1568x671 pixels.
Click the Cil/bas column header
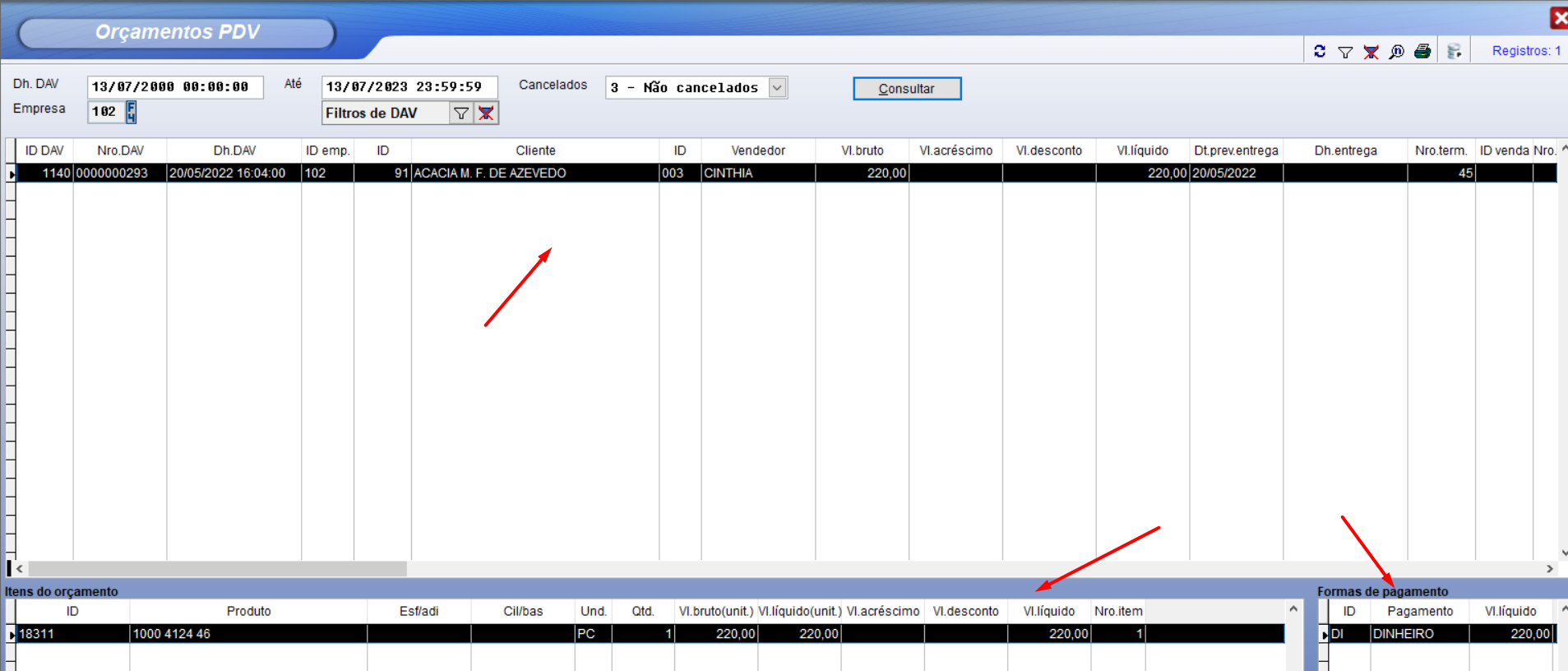pyautogui.click(x=523, y=611)
